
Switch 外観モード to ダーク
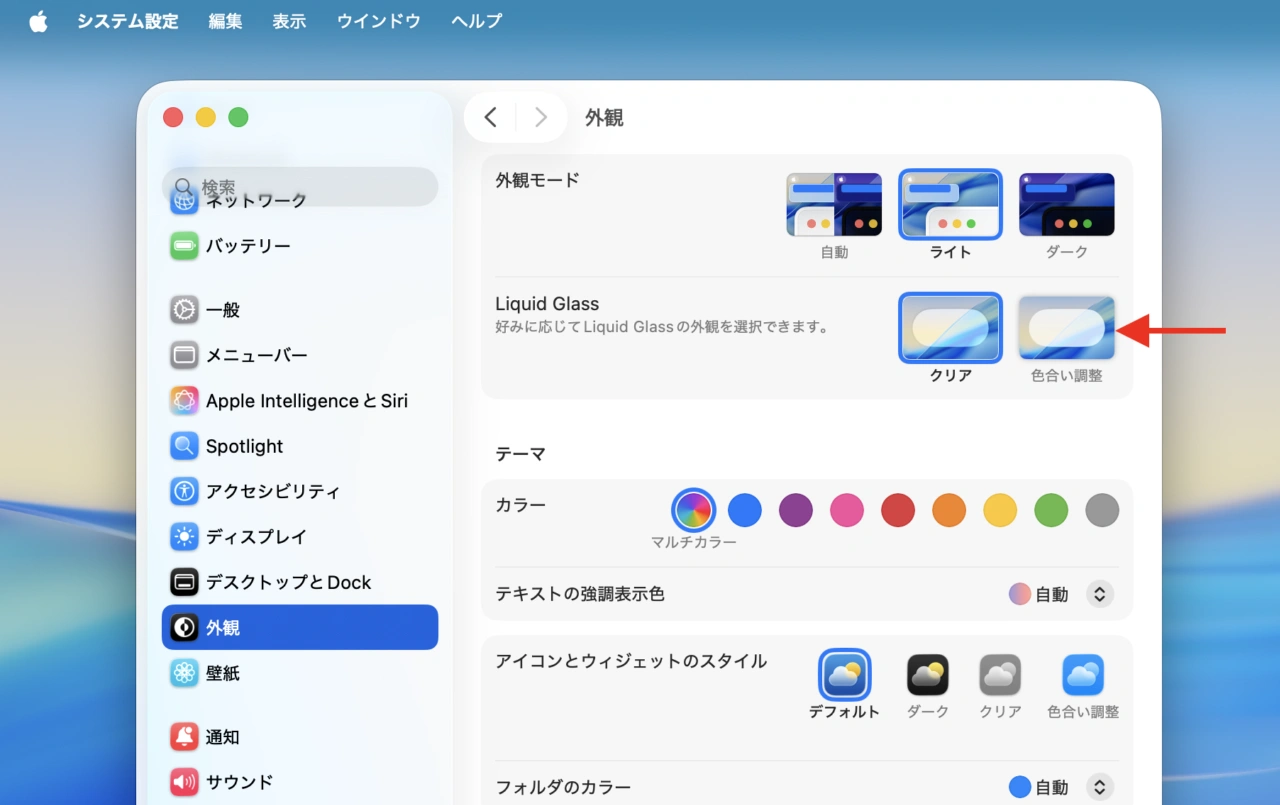(x=1066, y=204)
